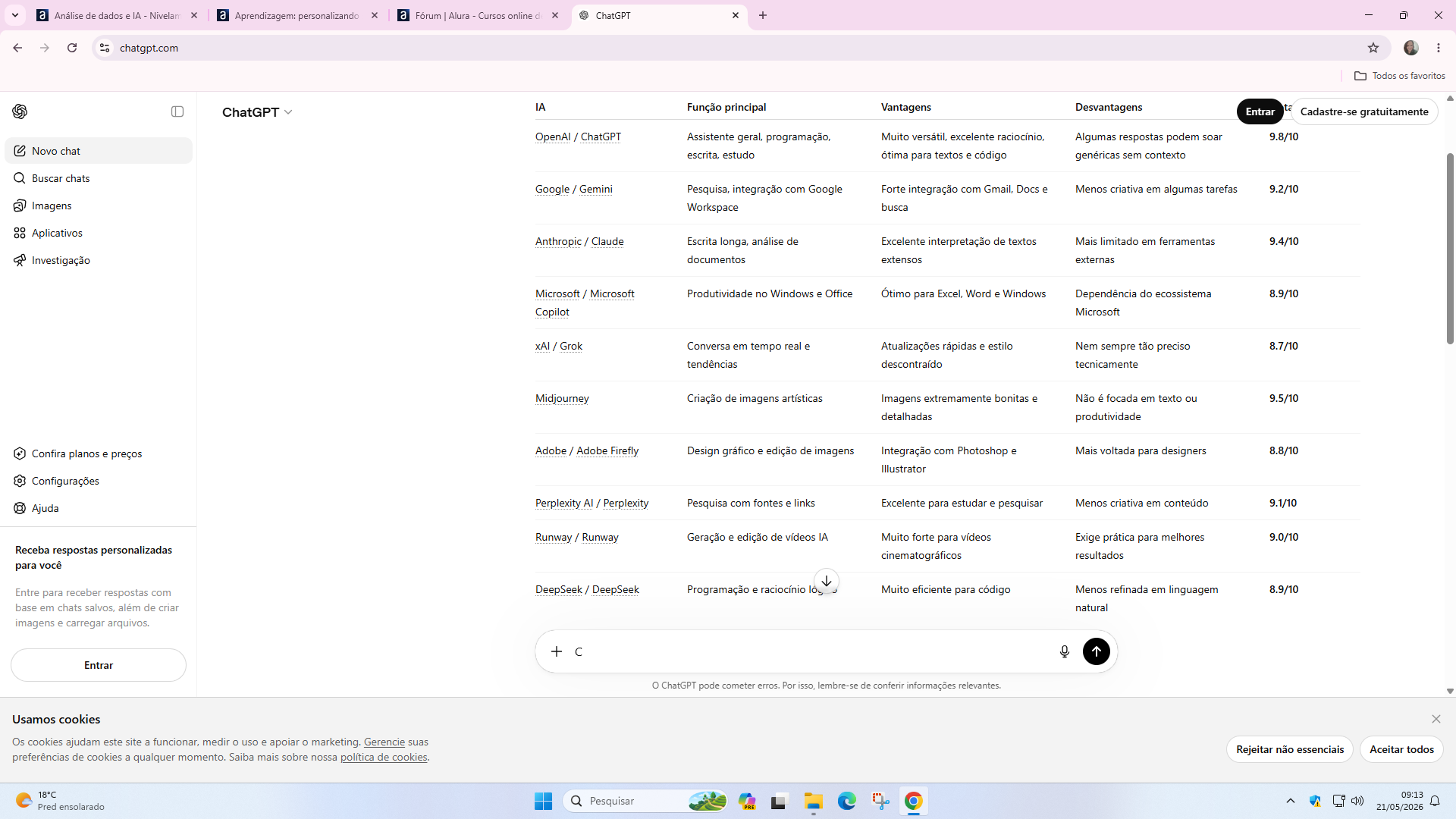Open the Adobe Firefly link
This screenshot has height=819, width=1456.
tap(607, 450)
